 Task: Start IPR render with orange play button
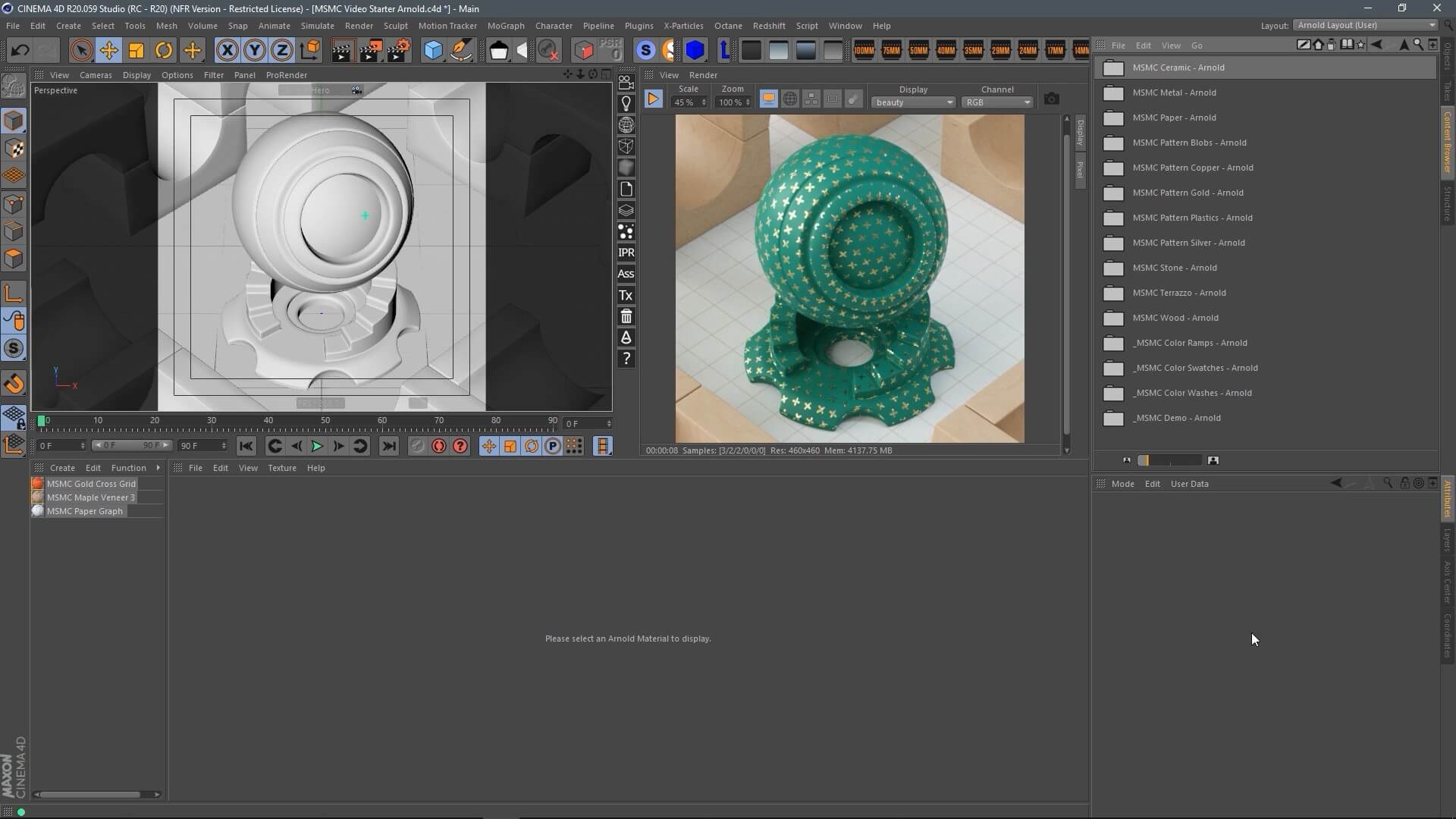point(653,99)
